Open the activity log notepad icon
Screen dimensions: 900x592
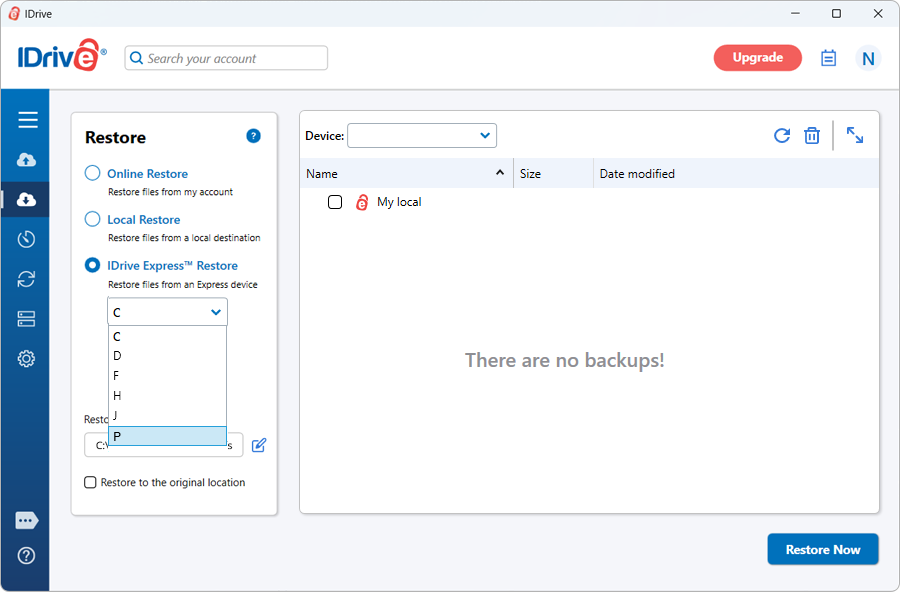click(828, 58)
